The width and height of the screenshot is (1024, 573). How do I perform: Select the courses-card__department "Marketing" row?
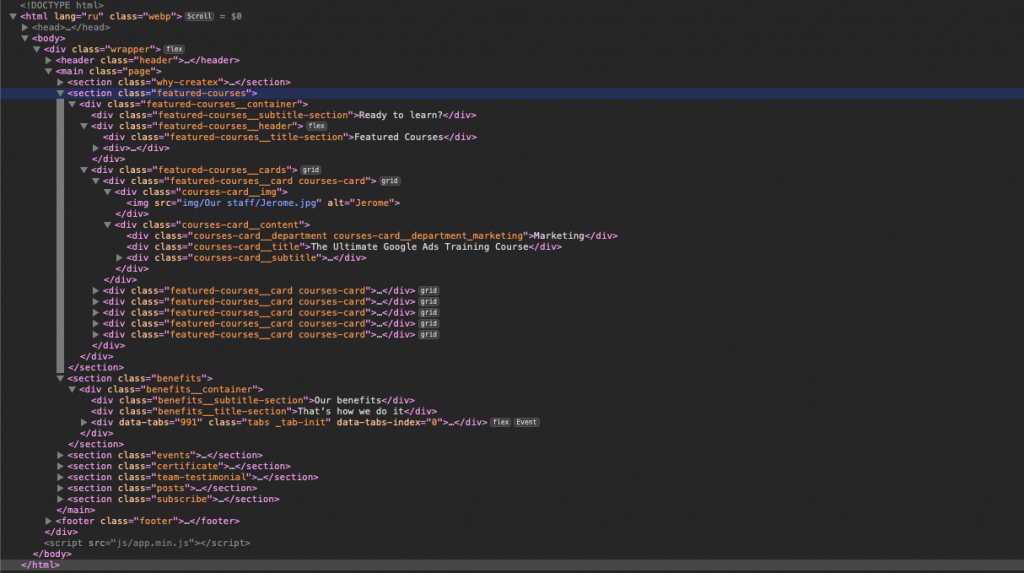click(x=372, y=236)
